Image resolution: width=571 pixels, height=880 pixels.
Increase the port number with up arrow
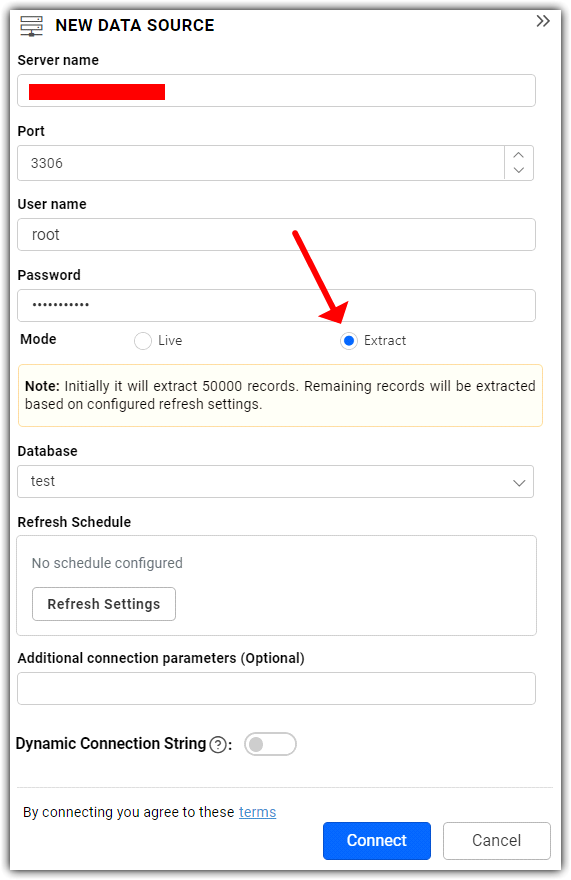point(519,155)
